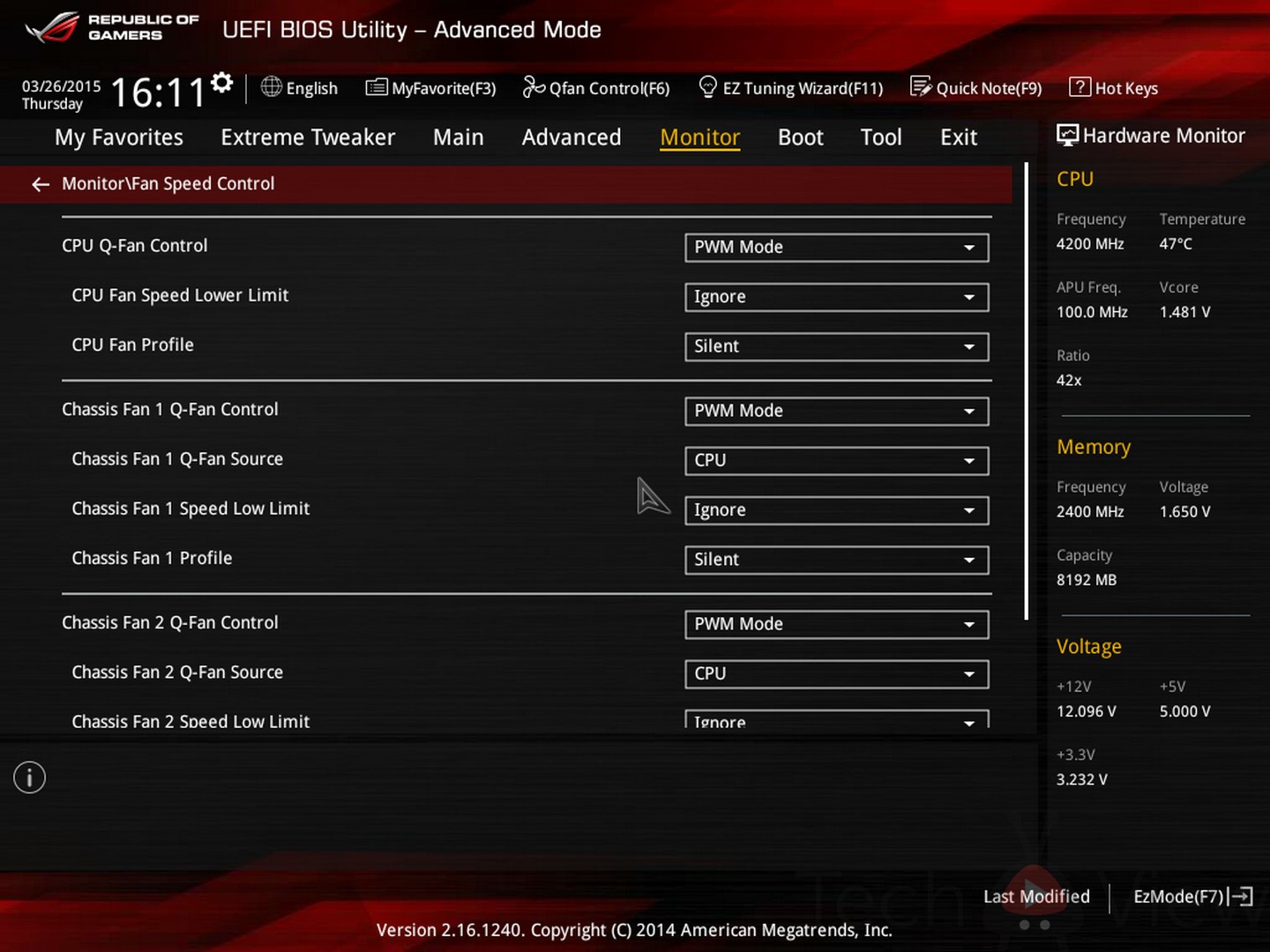Open MyFavorite(F3) list icon
This screenshot has height=952, width=1270.
point(377,87)
